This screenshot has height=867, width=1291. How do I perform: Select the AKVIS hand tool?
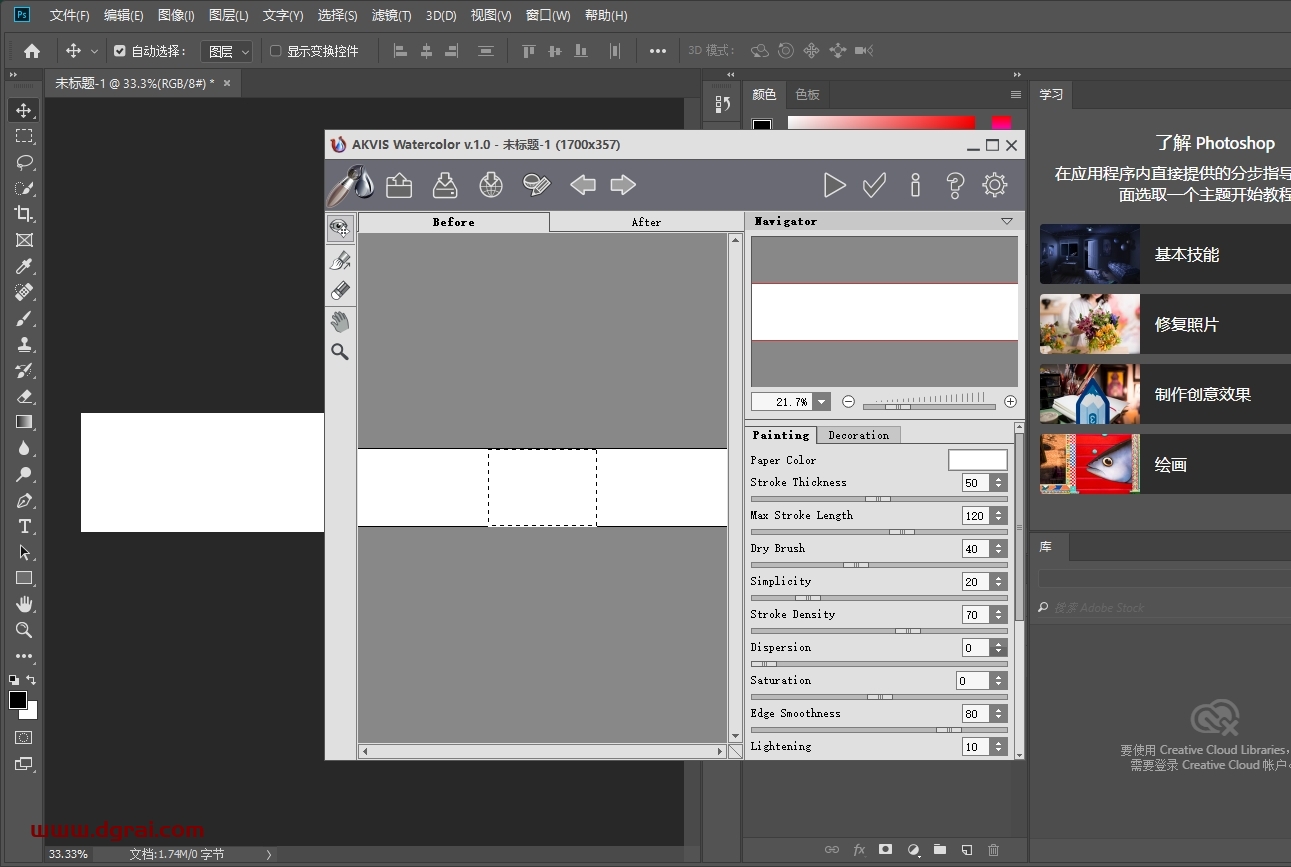click(340, 321)
